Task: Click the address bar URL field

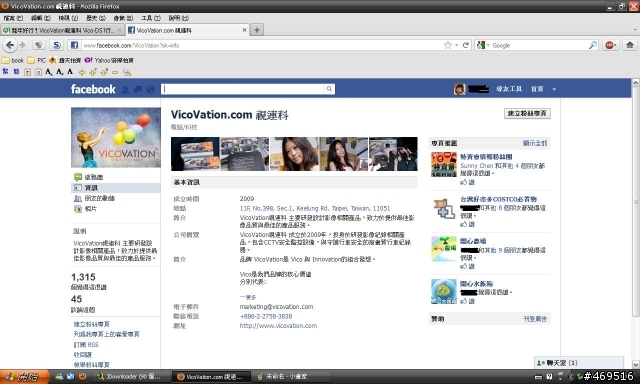Action: [261, 45]
